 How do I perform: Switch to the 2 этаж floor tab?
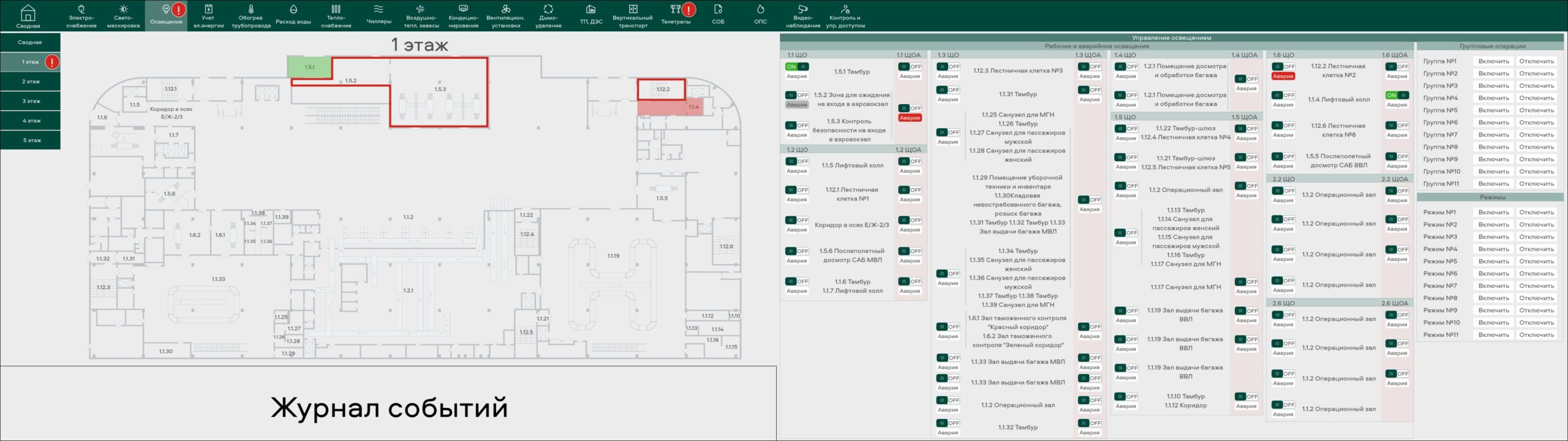point(31,81)
